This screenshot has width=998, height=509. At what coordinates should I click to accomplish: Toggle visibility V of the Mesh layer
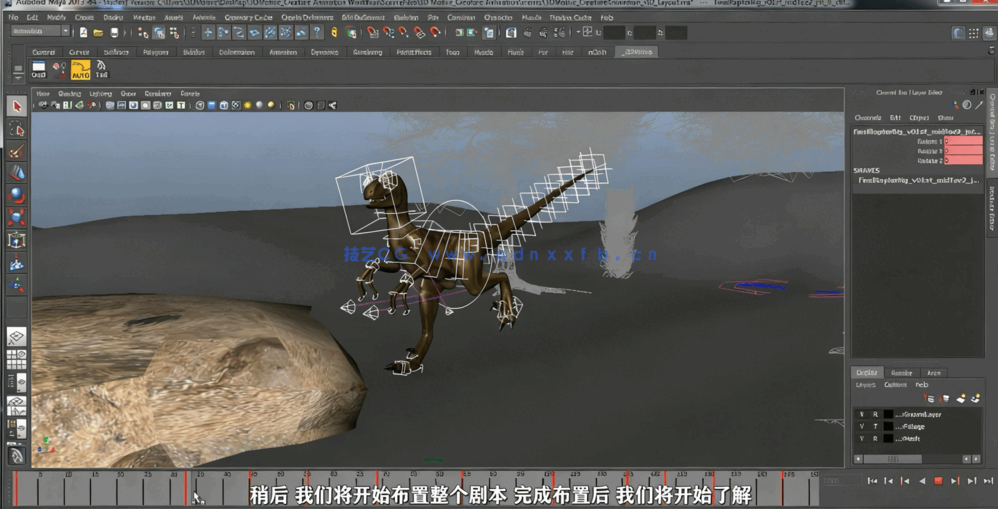(x=861, y=439)
